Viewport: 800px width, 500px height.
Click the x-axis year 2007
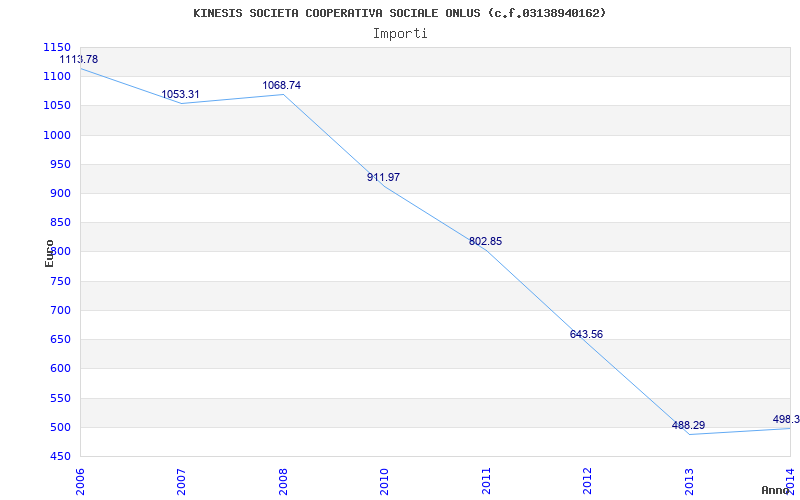182,481
